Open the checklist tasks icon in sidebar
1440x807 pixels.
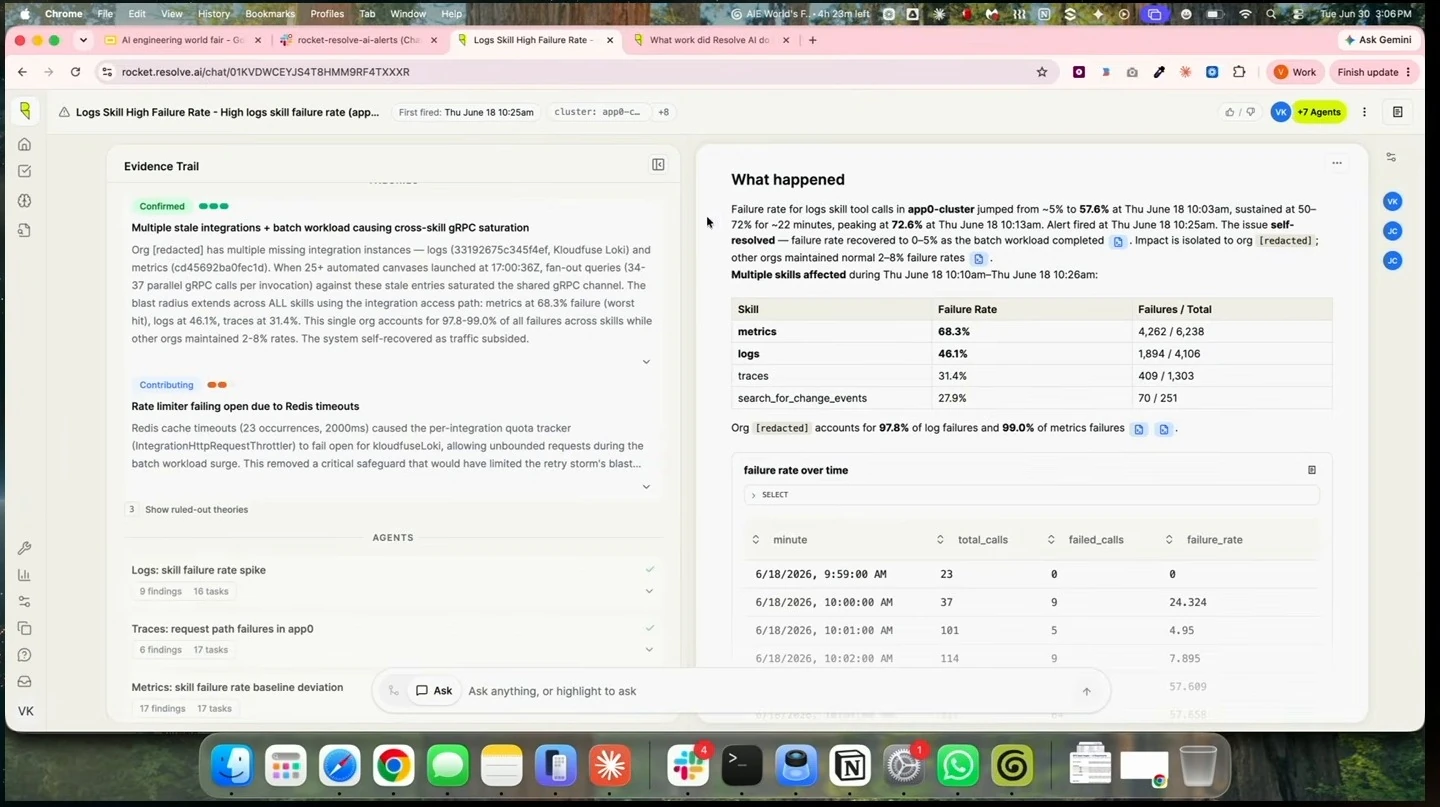pos(25,172)
